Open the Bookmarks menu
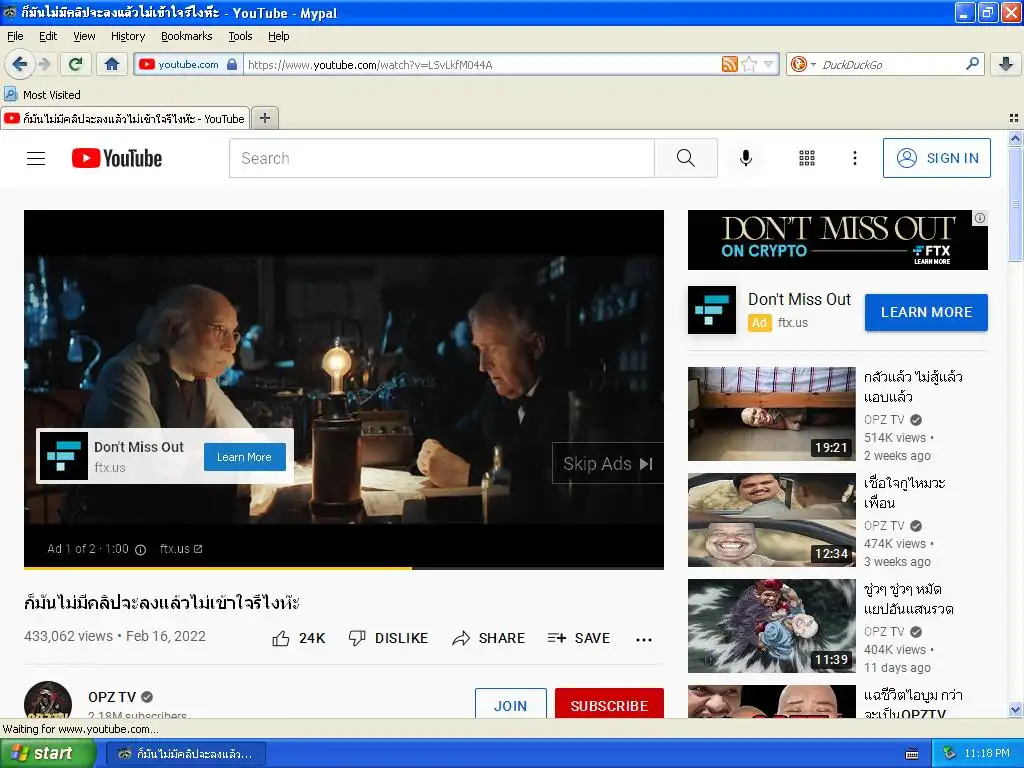This screenshot has width=1024, height=768. [x=186, y=36]
